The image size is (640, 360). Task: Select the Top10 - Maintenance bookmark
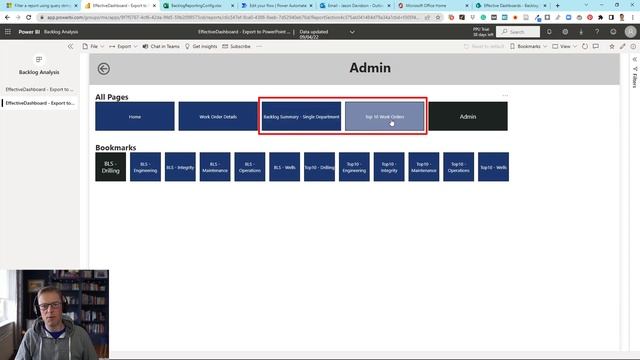click(x=424, y=167)
